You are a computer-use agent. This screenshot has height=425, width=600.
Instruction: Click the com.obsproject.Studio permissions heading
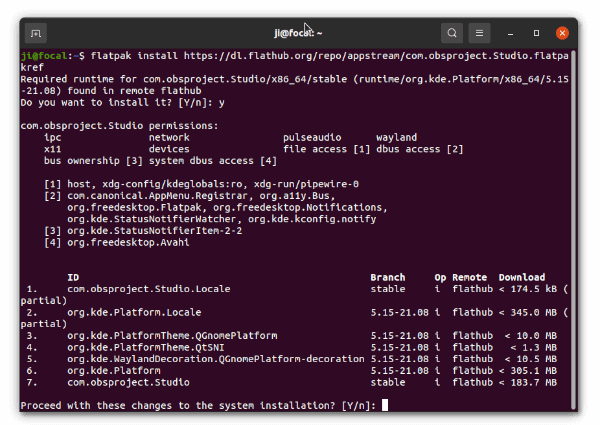click(119, 126)
